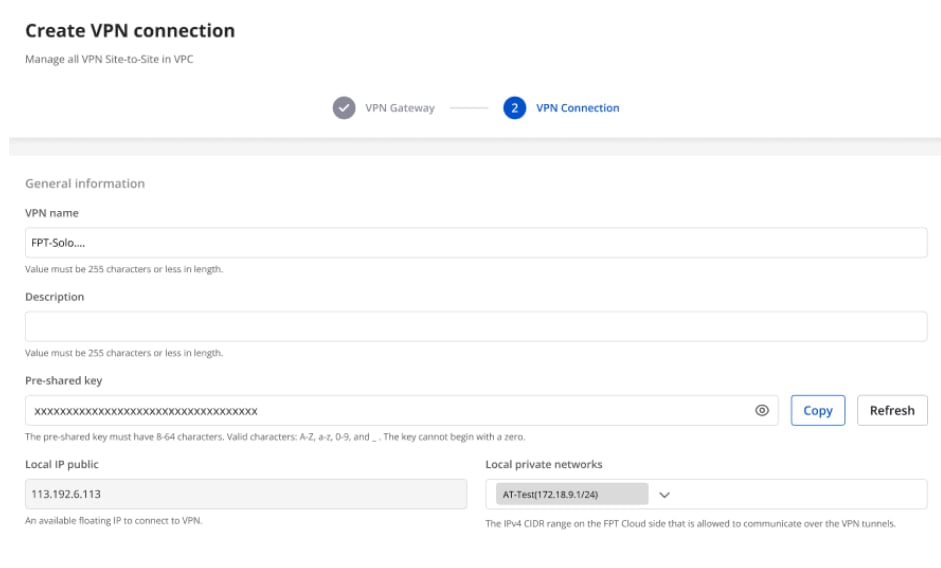Viewport: 941px width, 568px height.
Task: Copy the pre-shared key
Action: [x=817, y=410]
